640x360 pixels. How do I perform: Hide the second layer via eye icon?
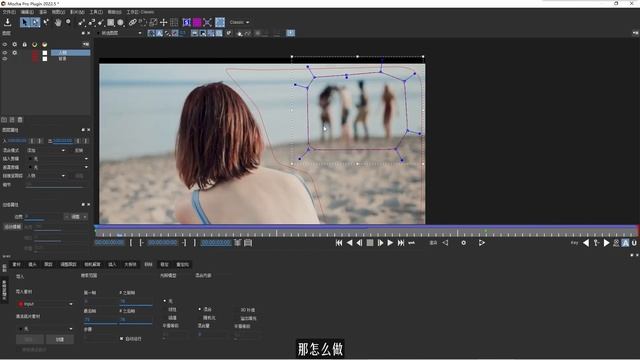coord(5,59)
